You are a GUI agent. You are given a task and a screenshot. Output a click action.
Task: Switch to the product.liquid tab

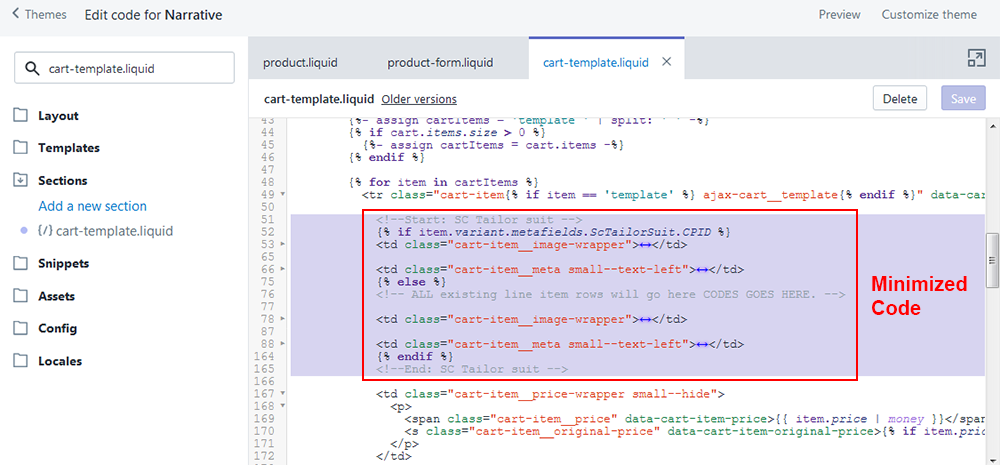coord(300,62)
